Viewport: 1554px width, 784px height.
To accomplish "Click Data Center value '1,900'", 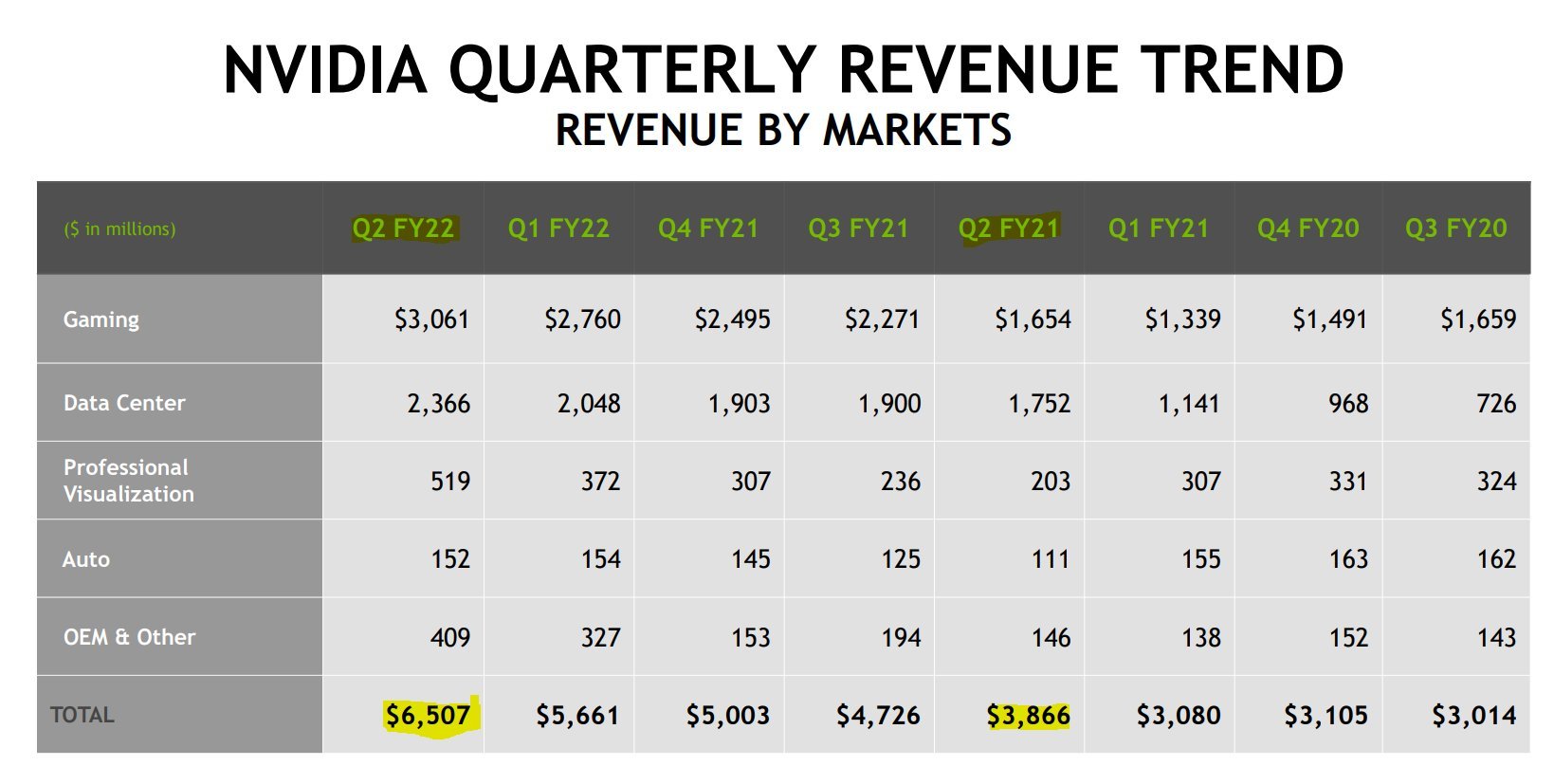I will tap(889, 404).
